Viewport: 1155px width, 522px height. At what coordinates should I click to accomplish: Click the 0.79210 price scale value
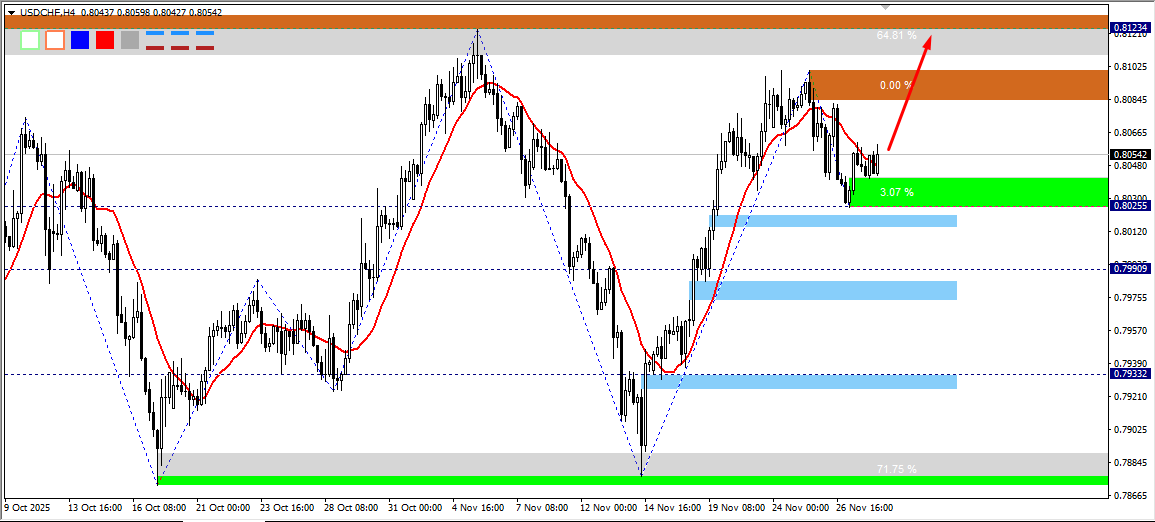(x=1132, y=397)
